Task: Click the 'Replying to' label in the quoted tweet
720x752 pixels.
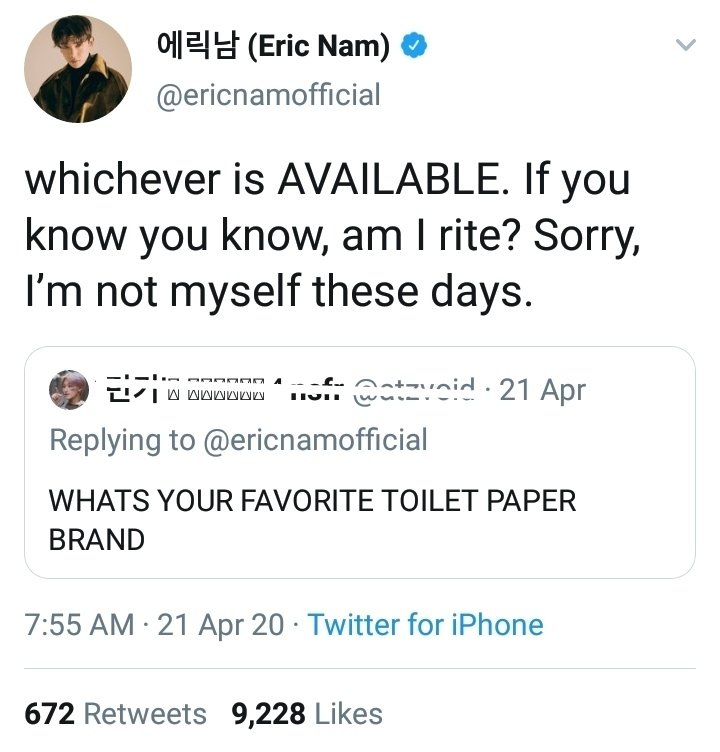Action: click(x=122, y=440)
